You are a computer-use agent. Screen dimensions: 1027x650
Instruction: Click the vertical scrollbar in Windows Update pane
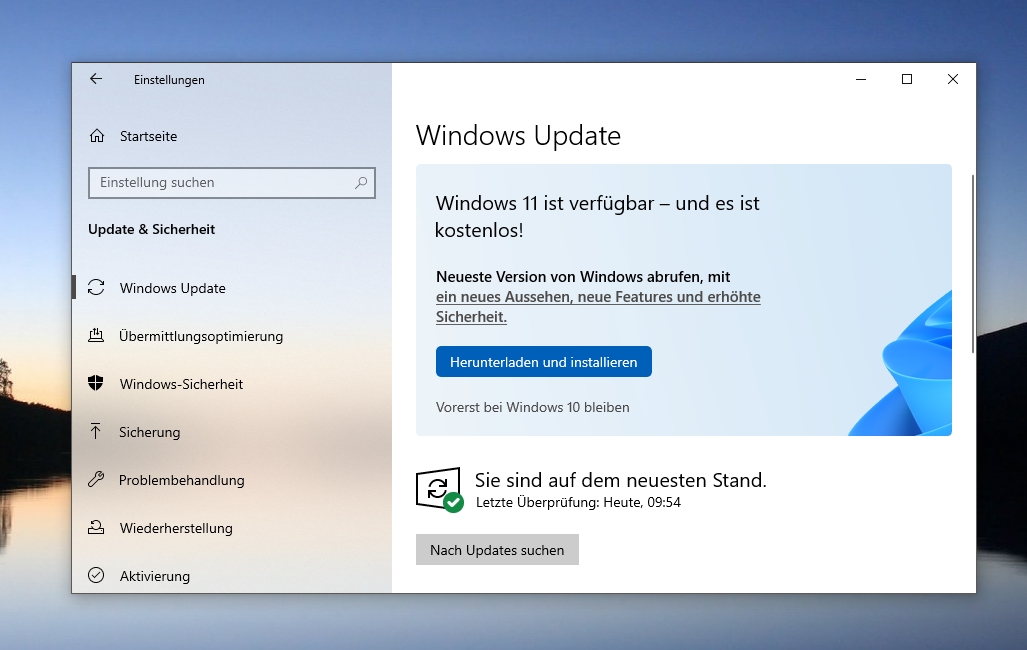point(973,264)
